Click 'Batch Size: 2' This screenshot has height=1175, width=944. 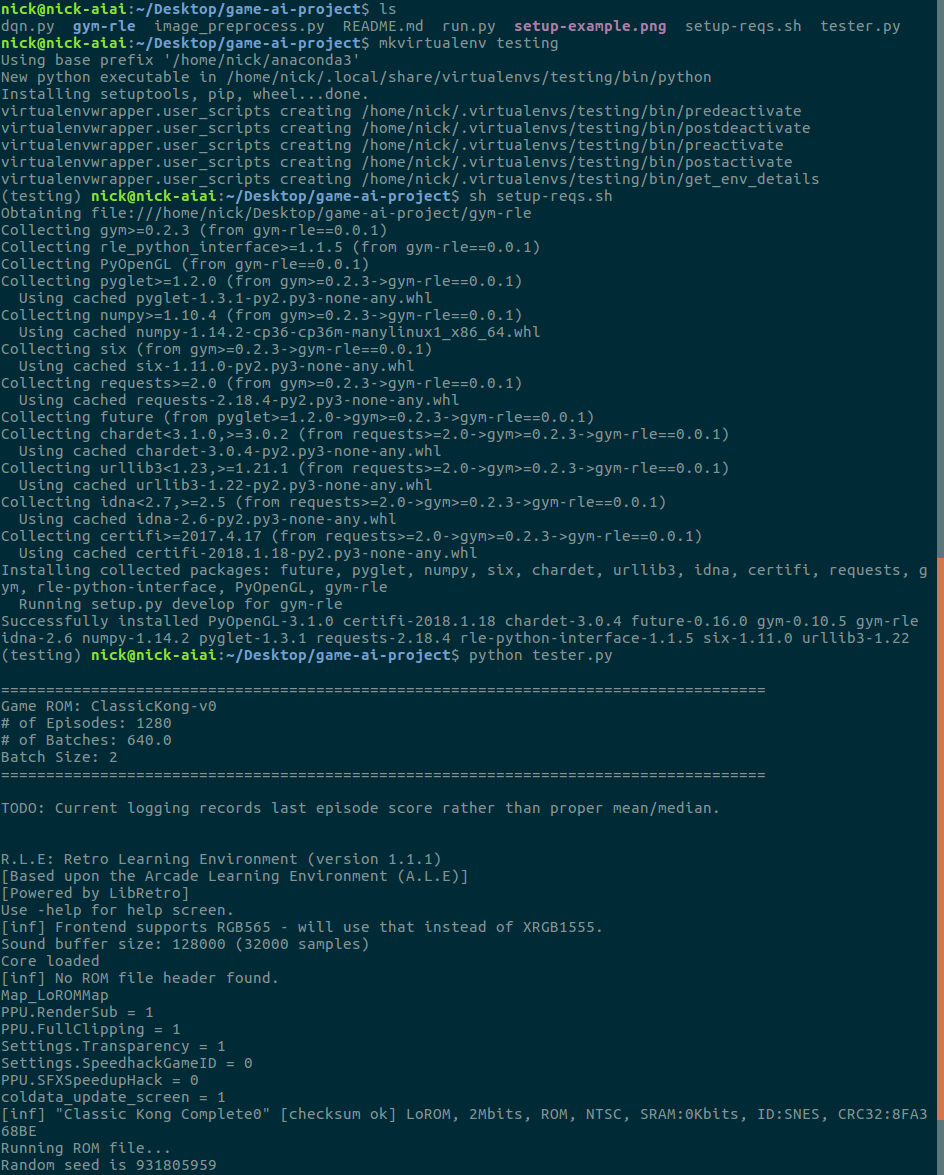59,758
